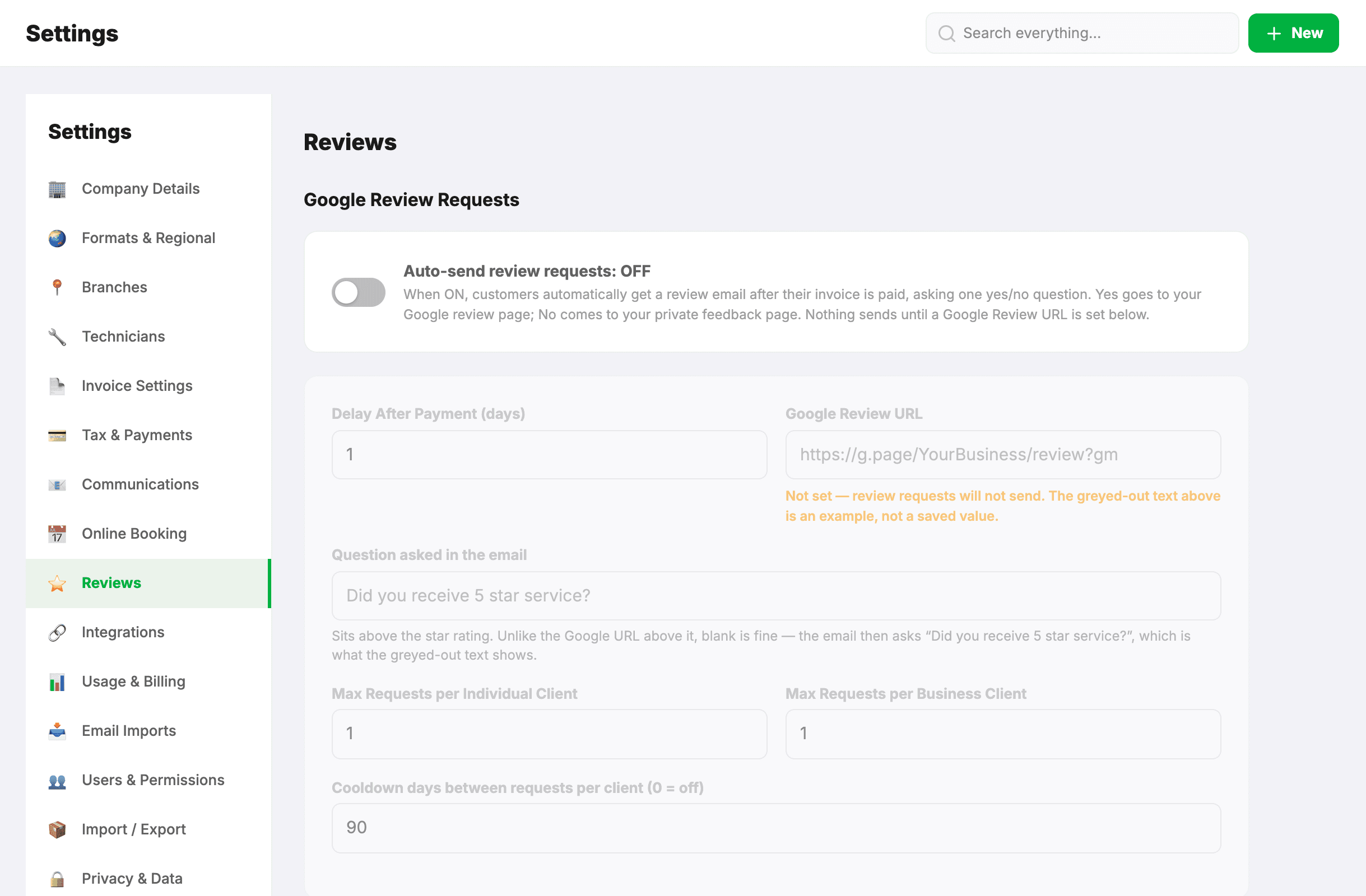Image resolution: width=1366 pixels, height=896 pixels.
Task: Click the credit card icon for Tax & Payments
Action: coord(57,436)
